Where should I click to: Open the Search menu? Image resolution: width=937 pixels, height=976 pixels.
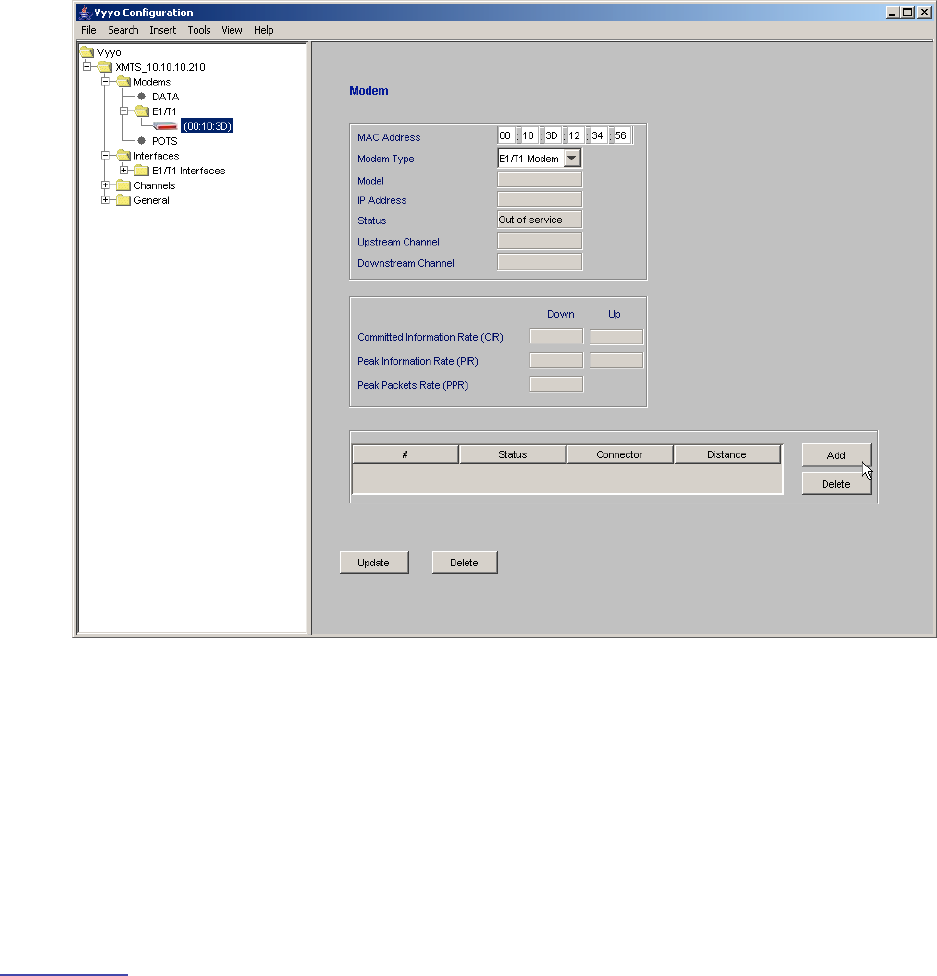tap(123, 30)
